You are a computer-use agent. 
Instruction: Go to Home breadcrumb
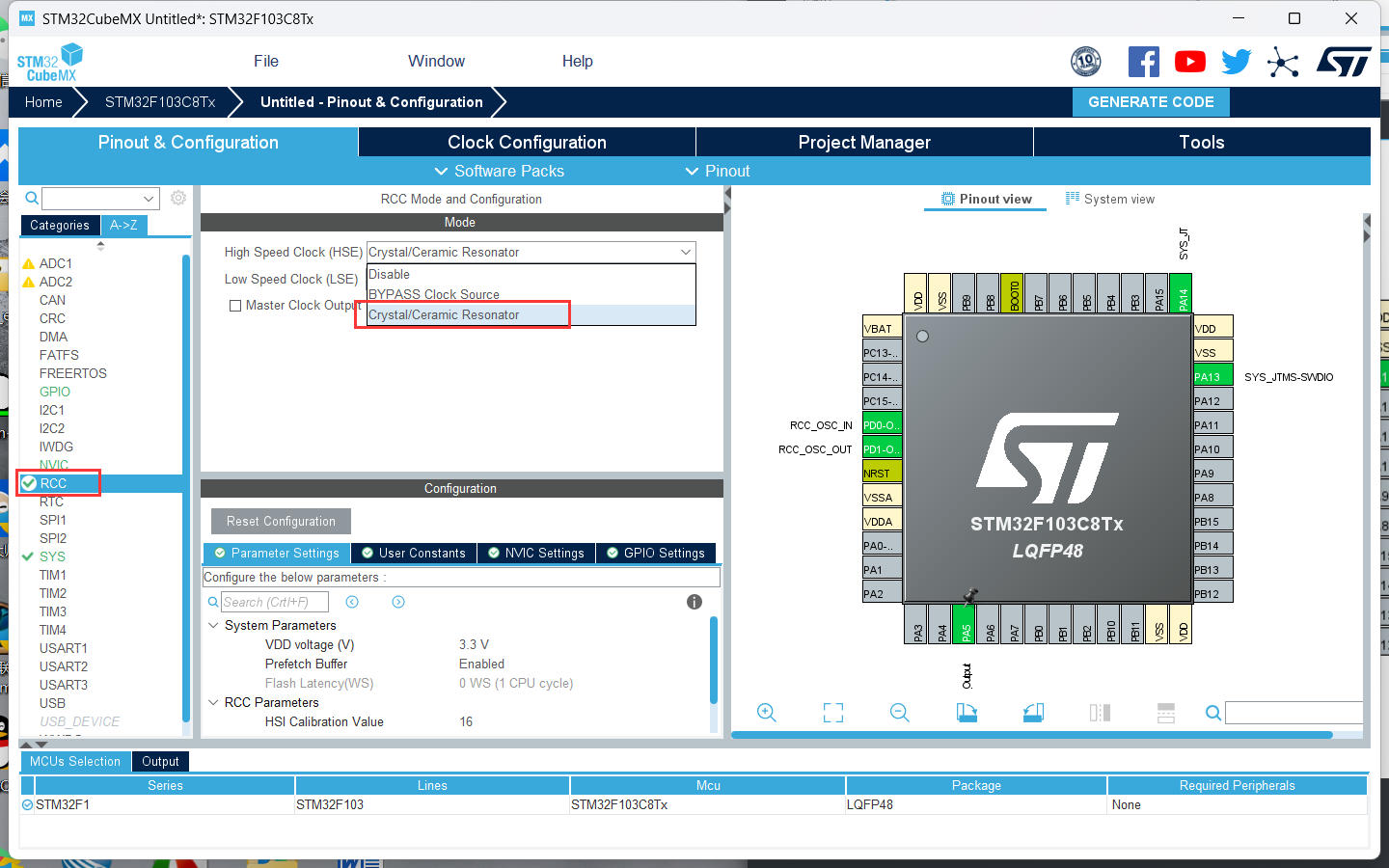[43, 102]
